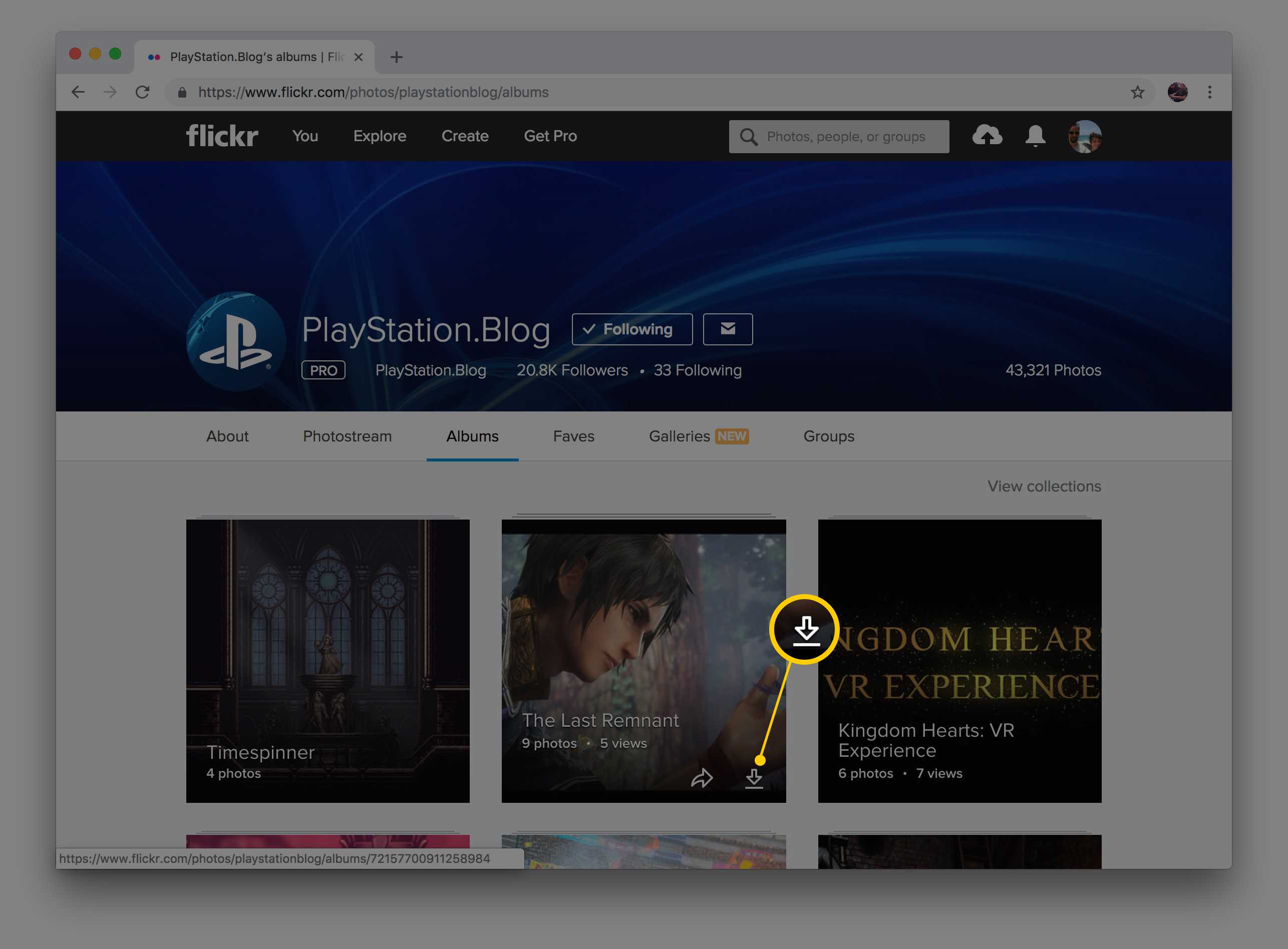
Task: Toggle the Following button
Action: pos(632,329)
